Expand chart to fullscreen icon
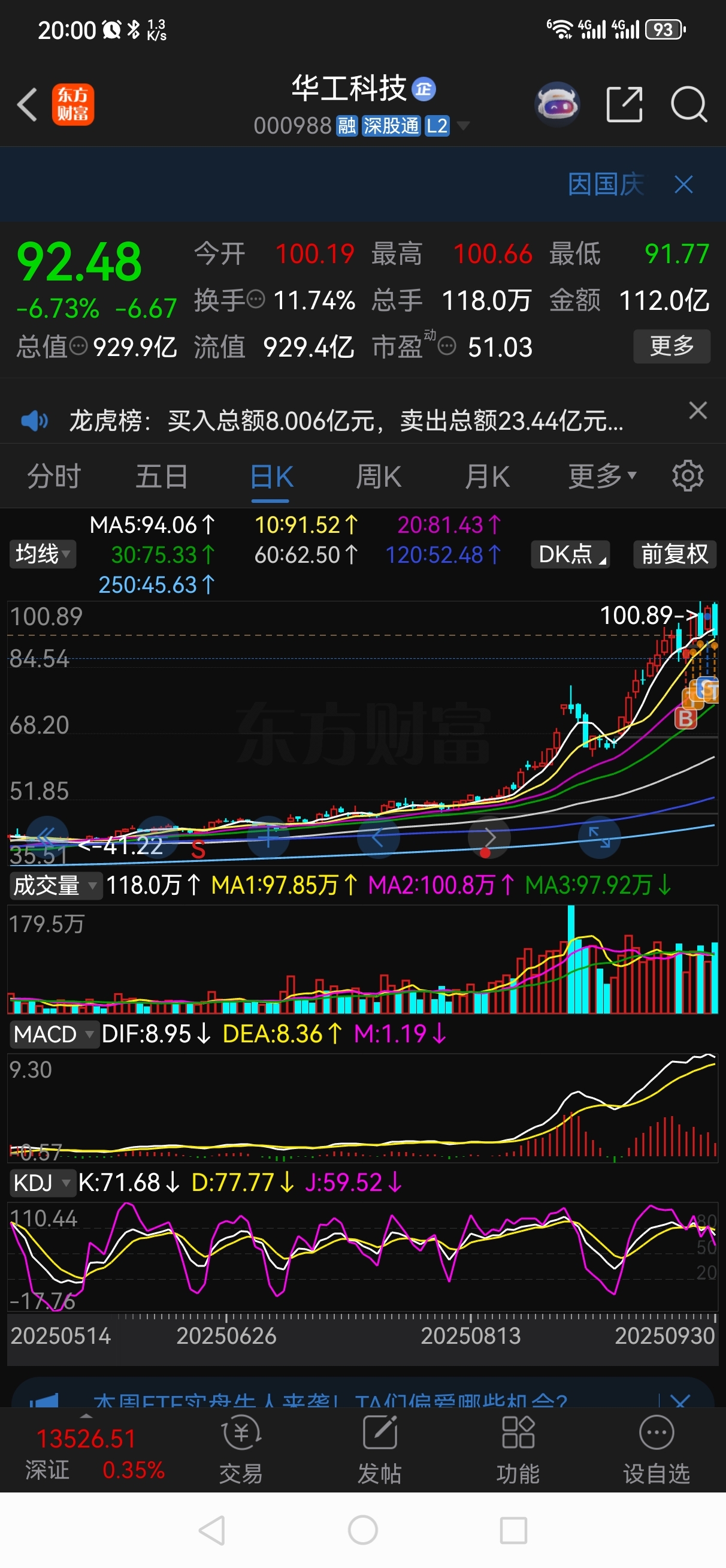 click(x=600, y=837)
